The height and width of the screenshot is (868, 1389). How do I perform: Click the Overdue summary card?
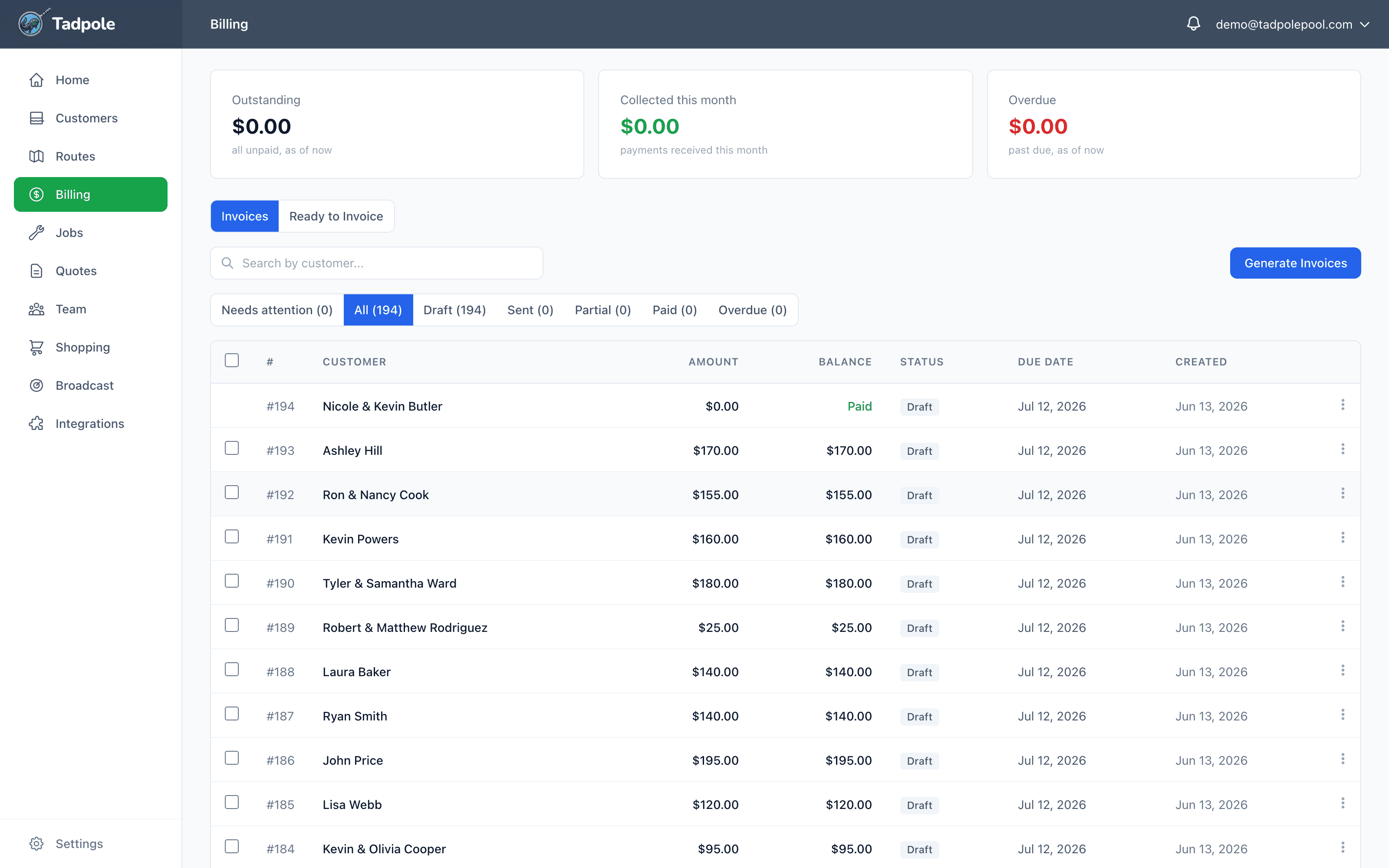click(1174, 124)
